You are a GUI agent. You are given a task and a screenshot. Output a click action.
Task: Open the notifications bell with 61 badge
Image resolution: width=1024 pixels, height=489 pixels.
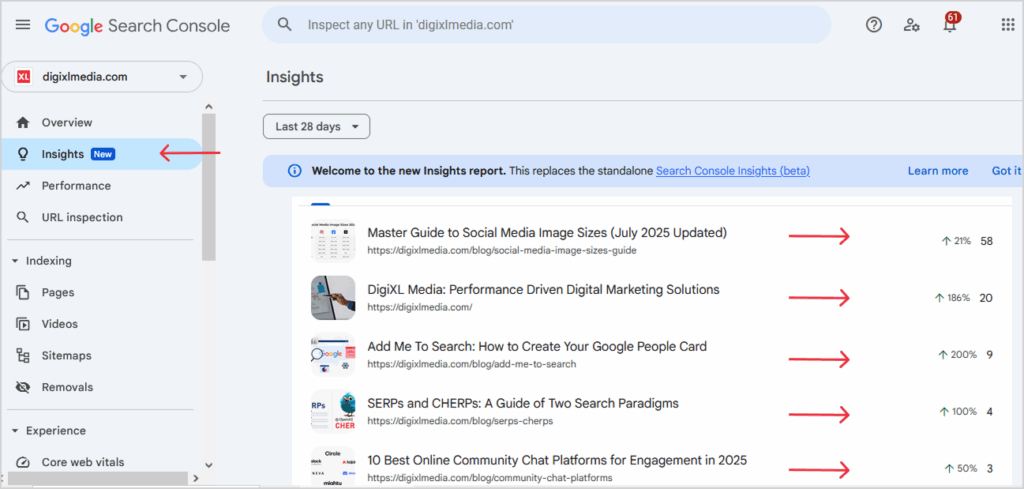click(950, 24)
